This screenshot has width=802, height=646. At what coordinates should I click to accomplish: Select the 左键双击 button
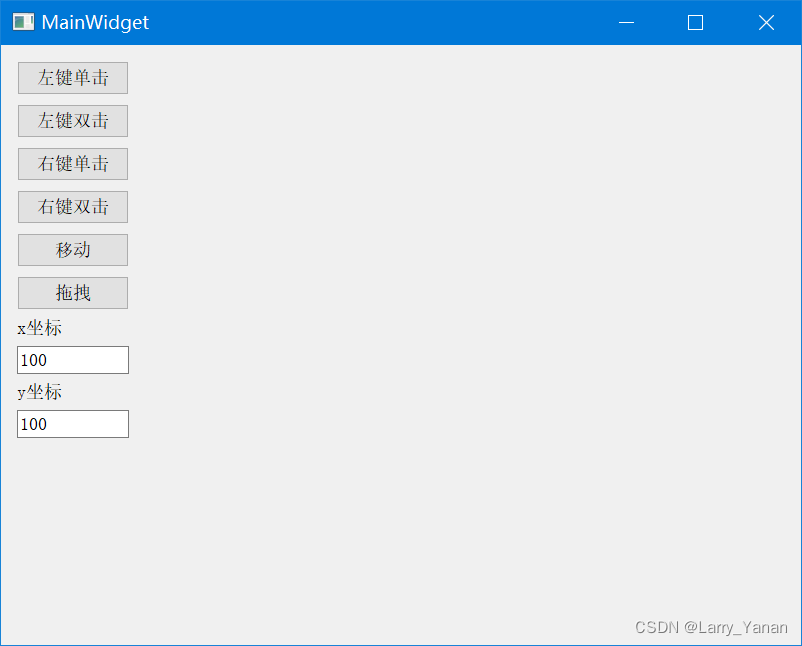pos(73,121)
